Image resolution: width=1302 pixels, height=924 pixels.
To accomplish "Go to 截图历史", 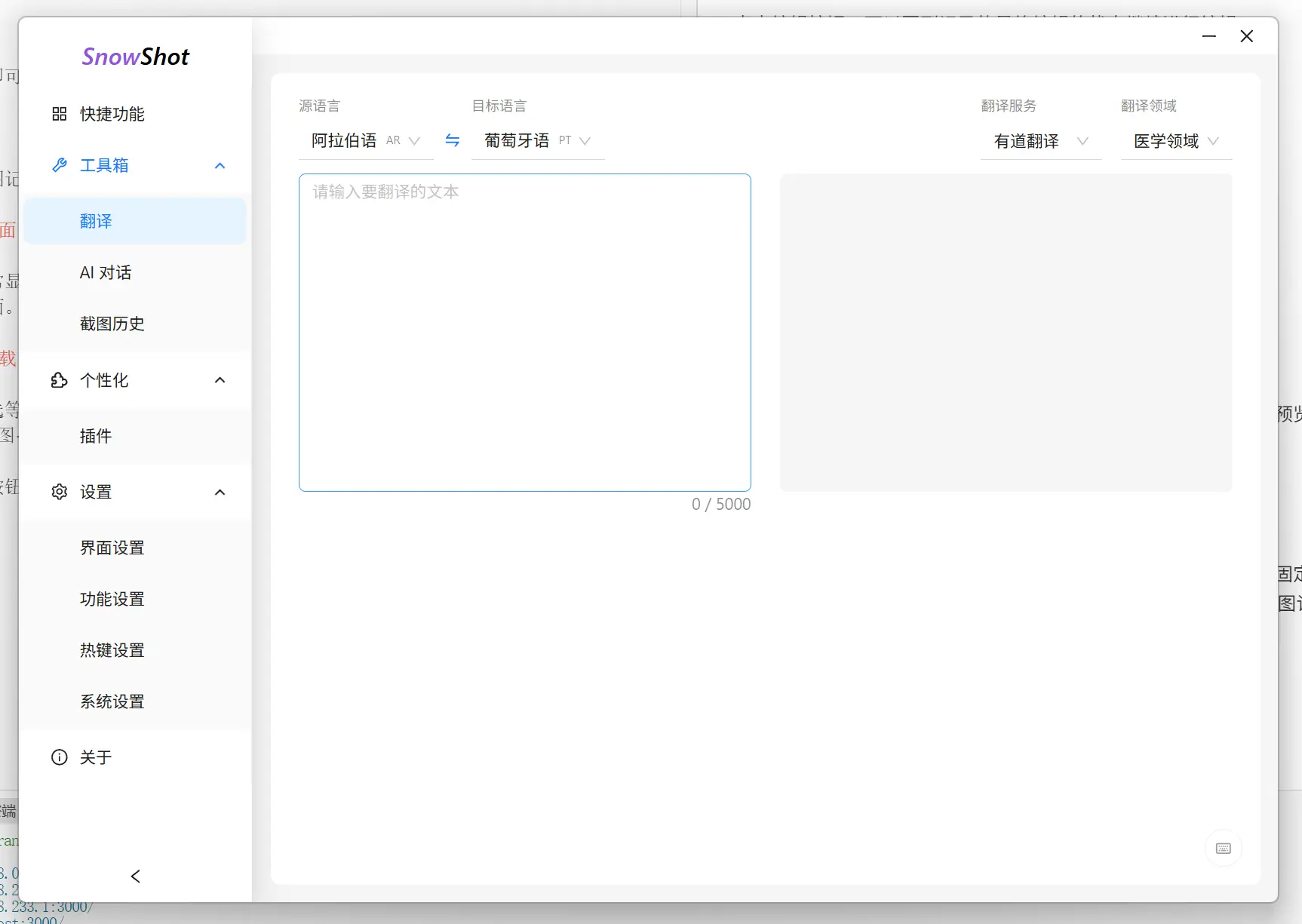I will pos(112,324).
